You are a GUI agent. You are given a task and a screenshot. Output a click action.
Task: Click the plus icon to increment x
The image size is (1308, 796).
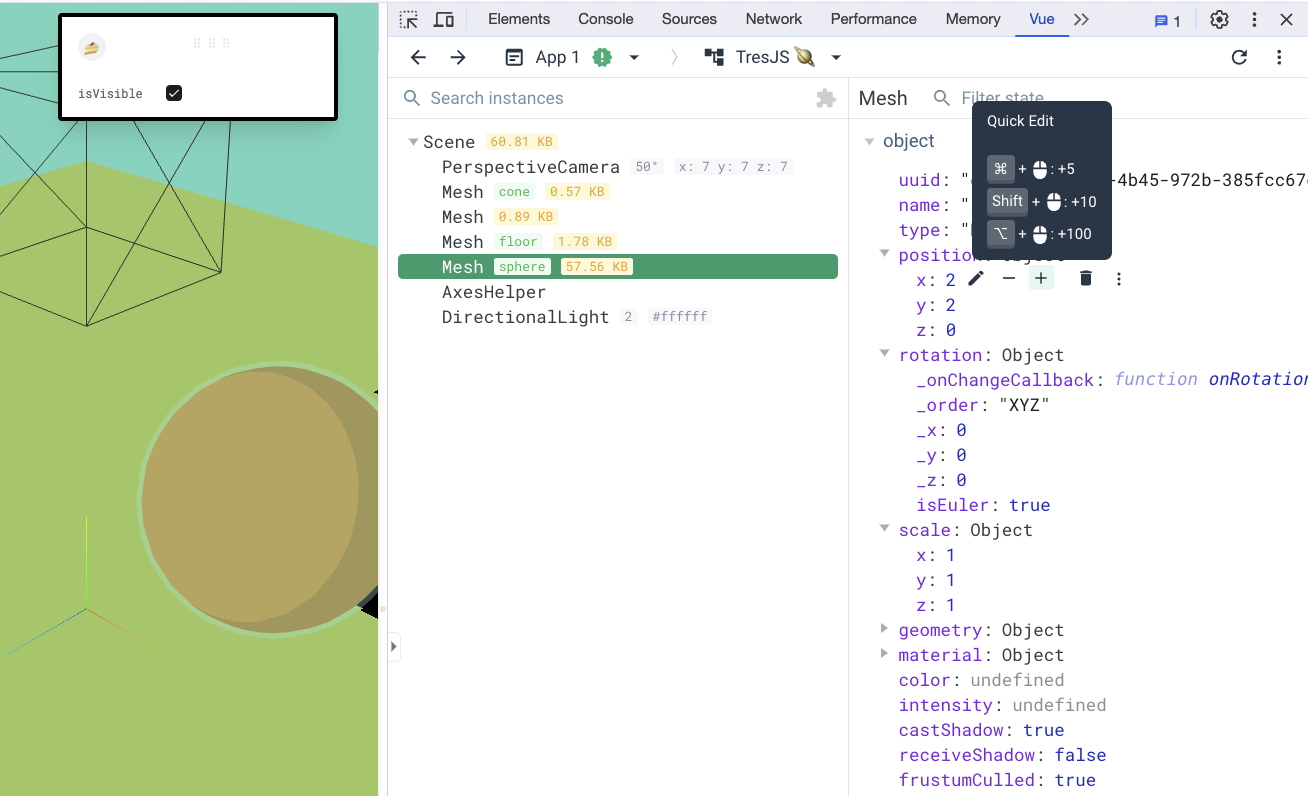click(1041, 279)
